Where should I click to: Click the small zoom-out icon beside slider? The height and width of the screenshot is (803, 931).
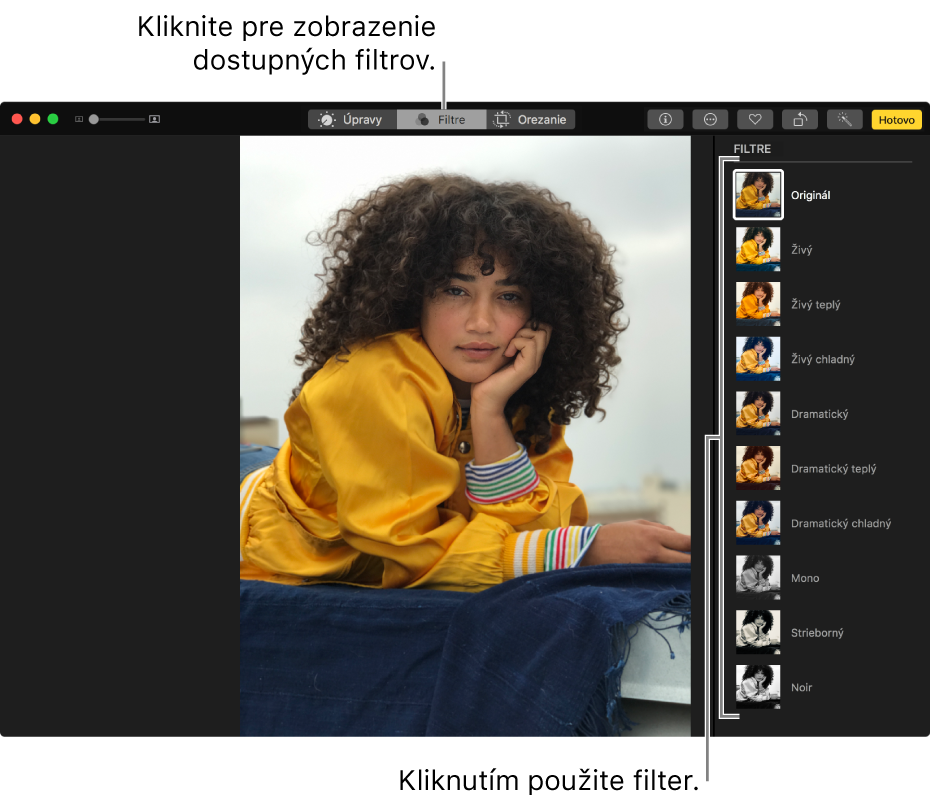point(79,119)
